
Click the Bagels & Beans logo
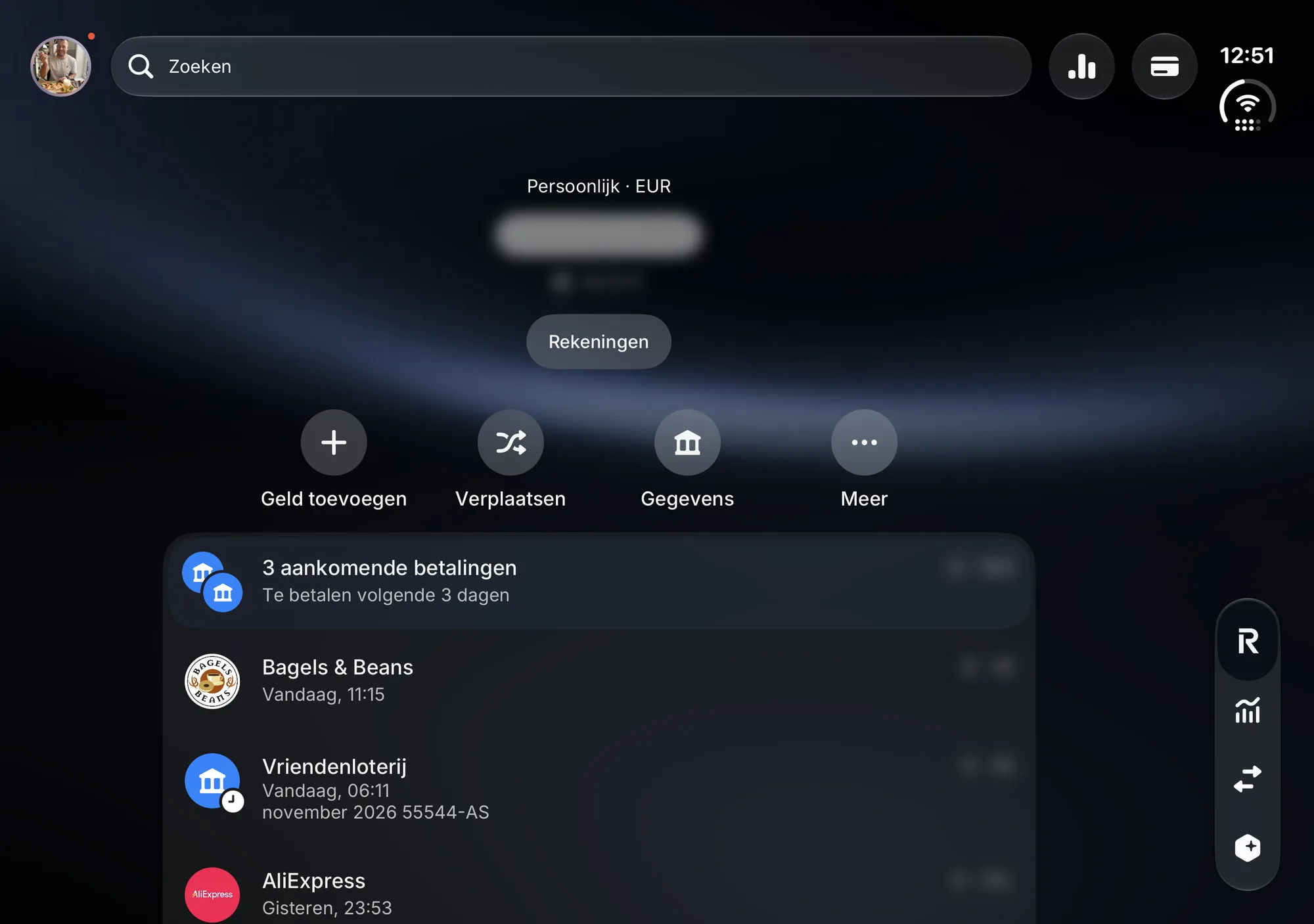(x=212, y=681)
